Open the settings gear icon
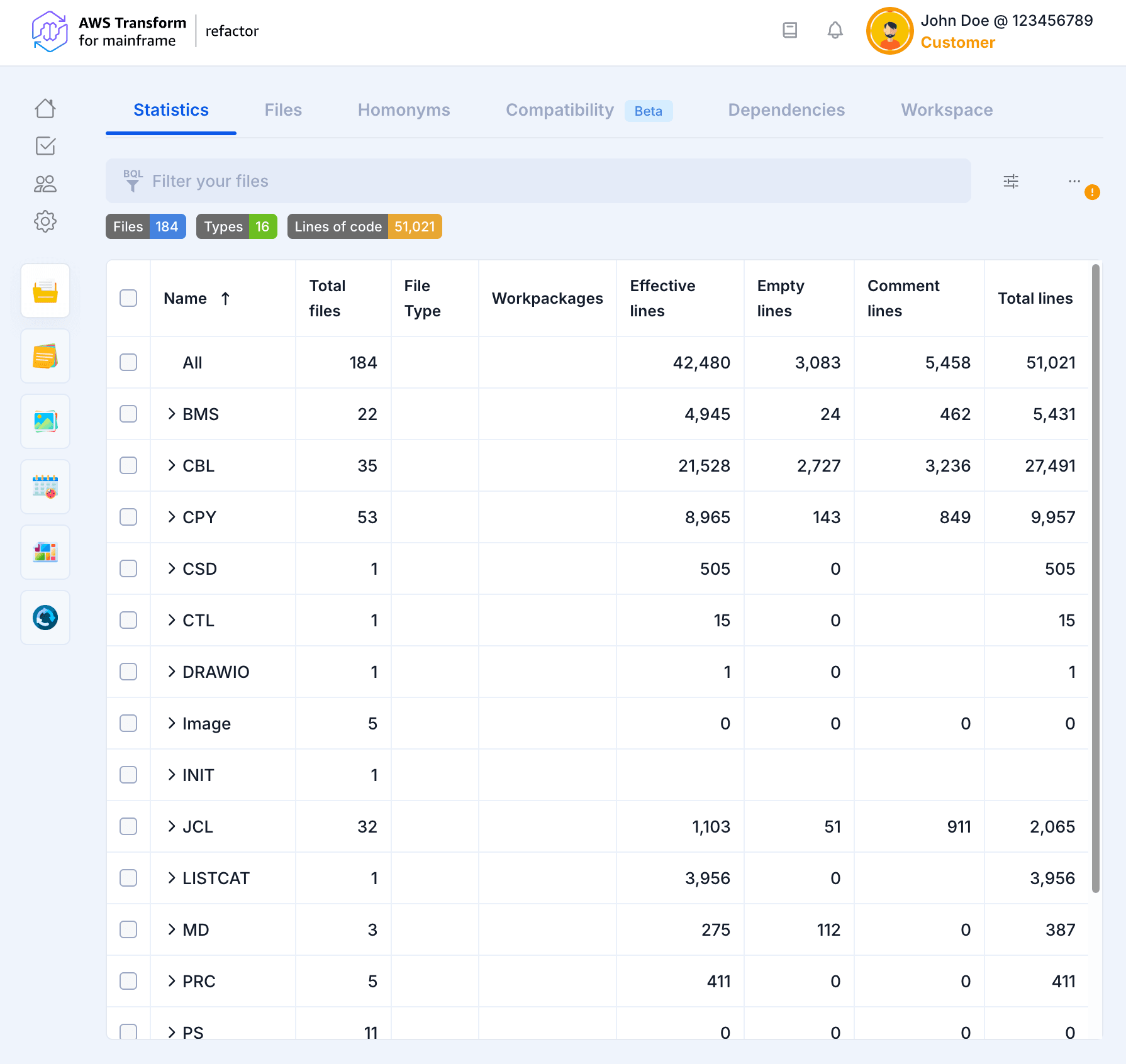Image resolution: width=1126 pixels, height=1064 pixels. pos(45,221)
